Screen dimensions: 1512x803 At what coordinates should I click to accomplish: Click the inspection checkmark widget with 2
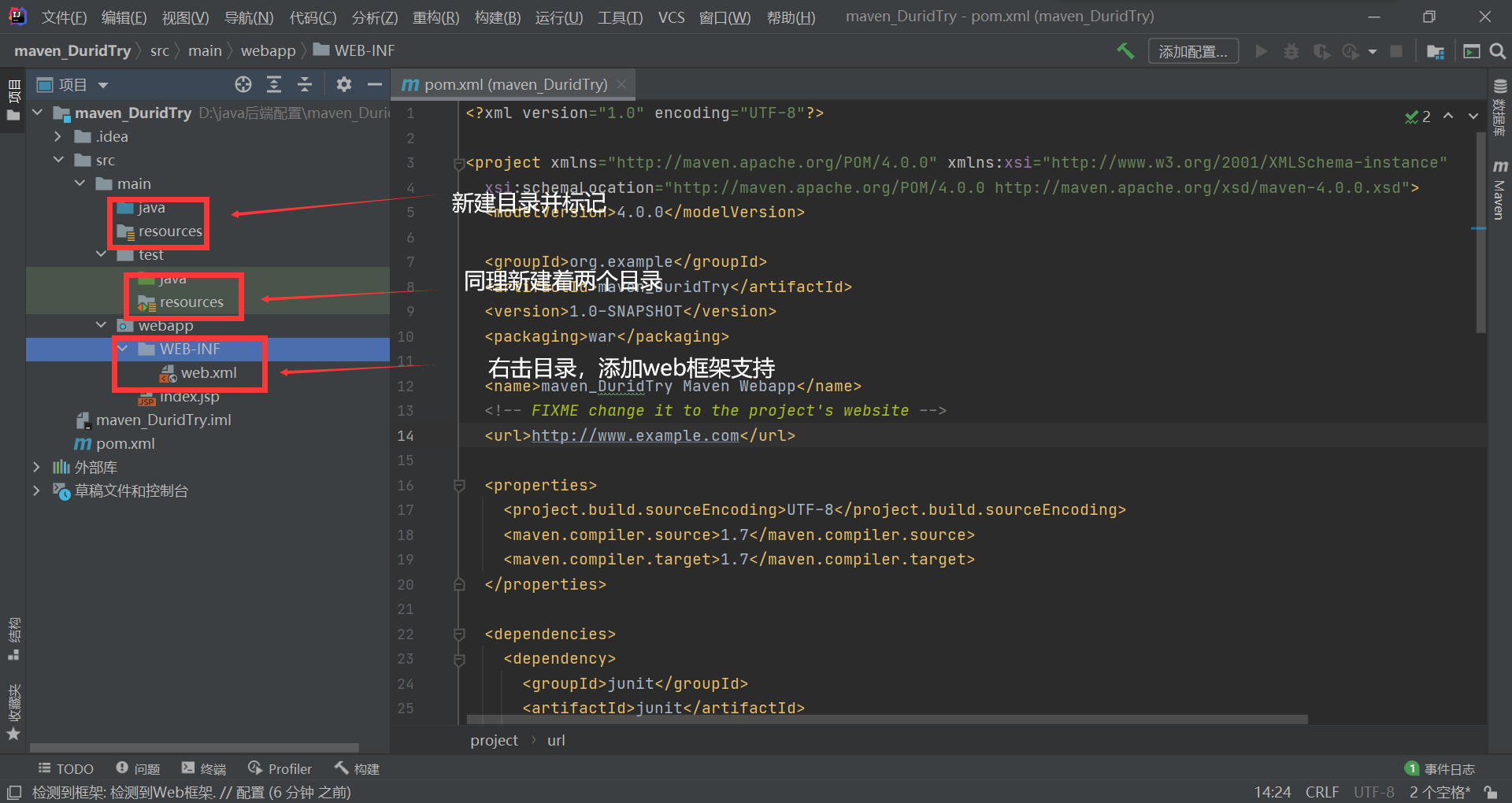click(1417, 117)
